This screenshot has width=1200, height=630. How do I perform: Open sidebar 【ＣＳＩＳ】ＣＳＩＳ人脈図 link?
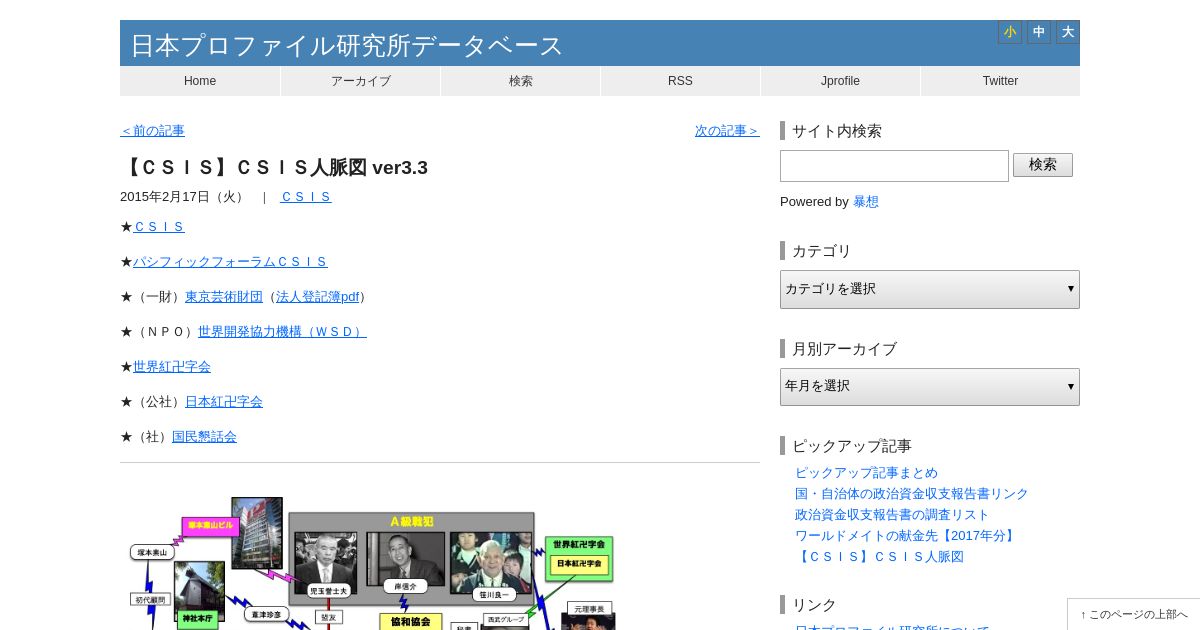(879, 557)
